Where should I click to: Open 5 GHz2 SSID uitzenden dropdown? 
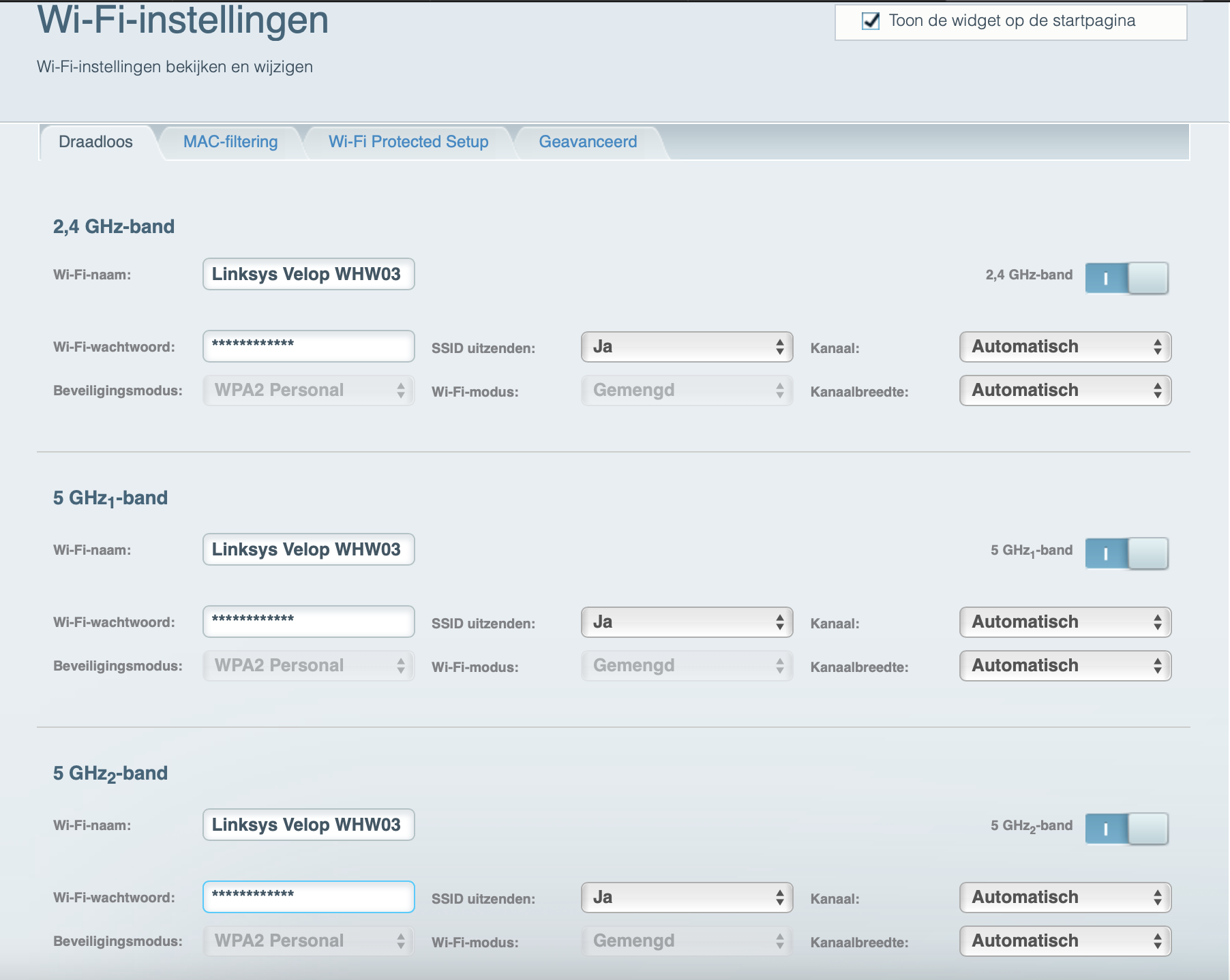tap(687, 898)
